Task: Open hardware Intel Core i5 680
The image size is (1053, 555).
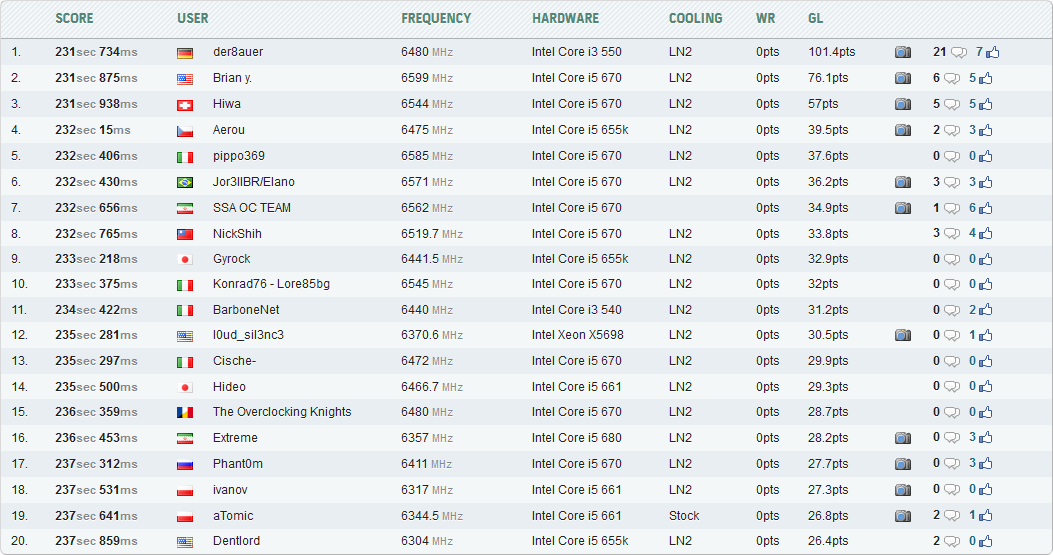Action: (x=577, y=437)
